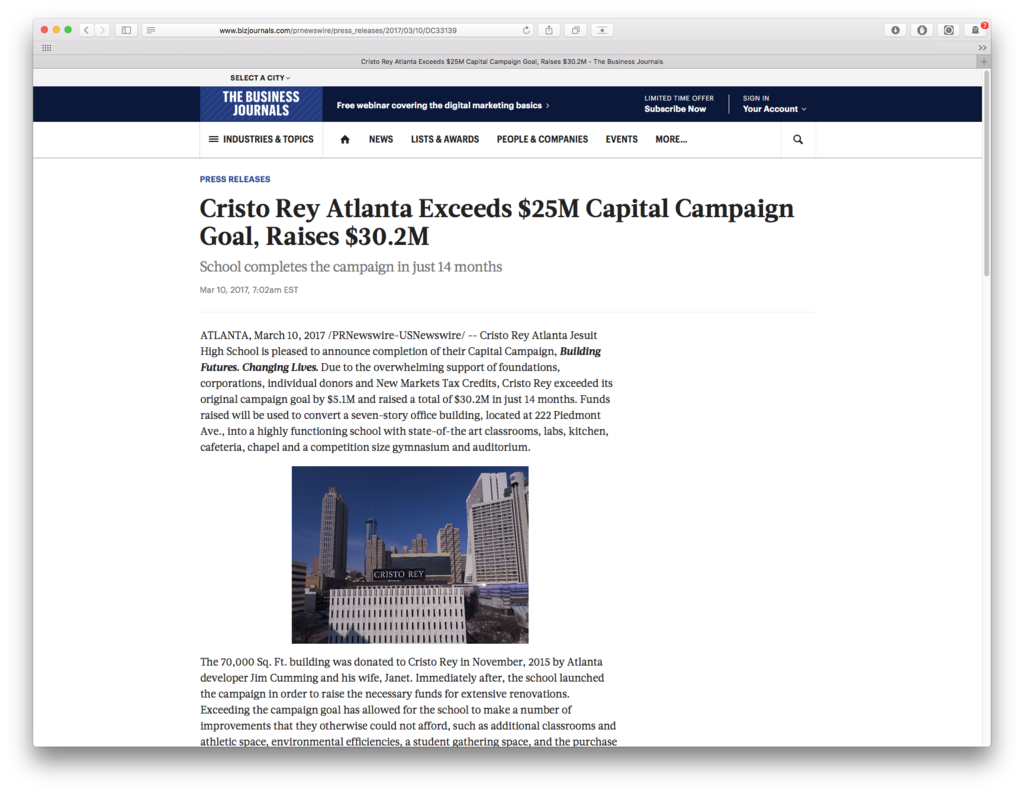Open the Events menu item
Image resolution: width=1024 pixels, height=794 pixels.
point(621,139)
